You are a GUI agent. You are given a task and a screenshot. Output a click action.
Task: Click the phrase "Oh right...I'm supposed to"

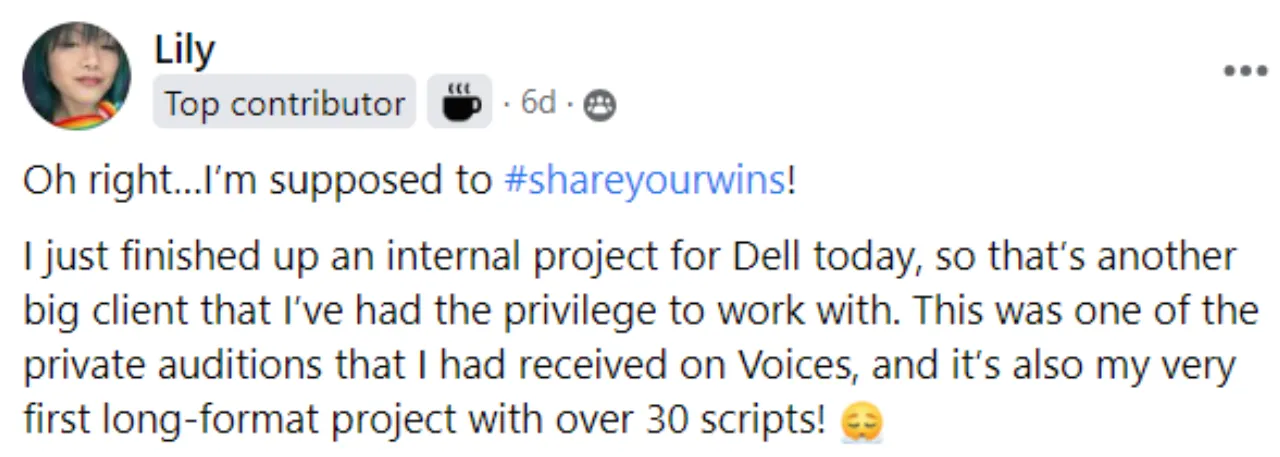[x=256, y=181]
